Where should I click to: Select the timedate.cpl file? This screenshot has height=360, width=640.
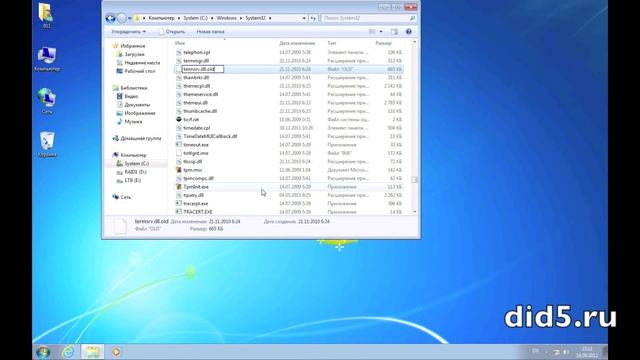click(197, 128)
